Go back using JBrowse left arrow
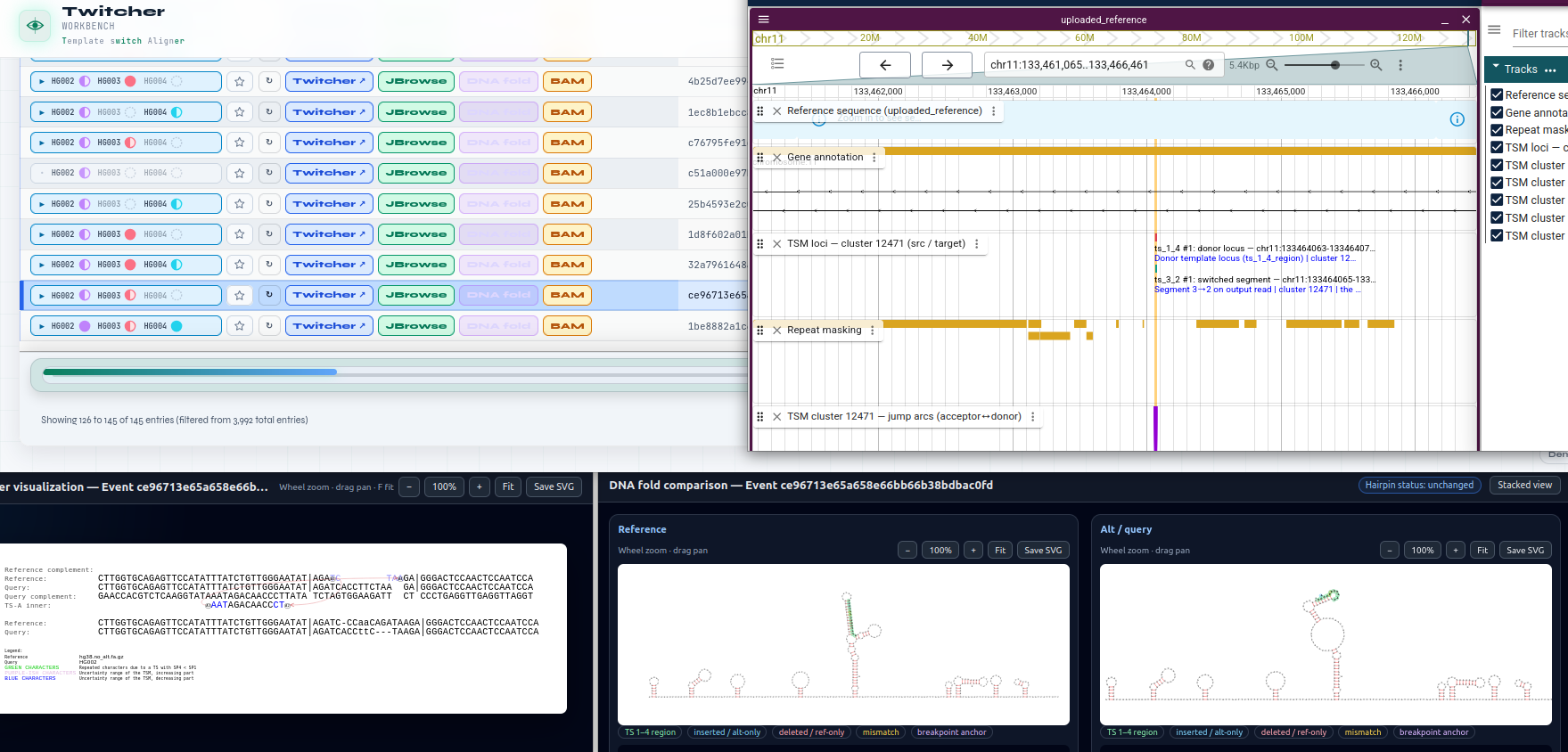Viewport: 1568px width, 752px height. [885, 65]
